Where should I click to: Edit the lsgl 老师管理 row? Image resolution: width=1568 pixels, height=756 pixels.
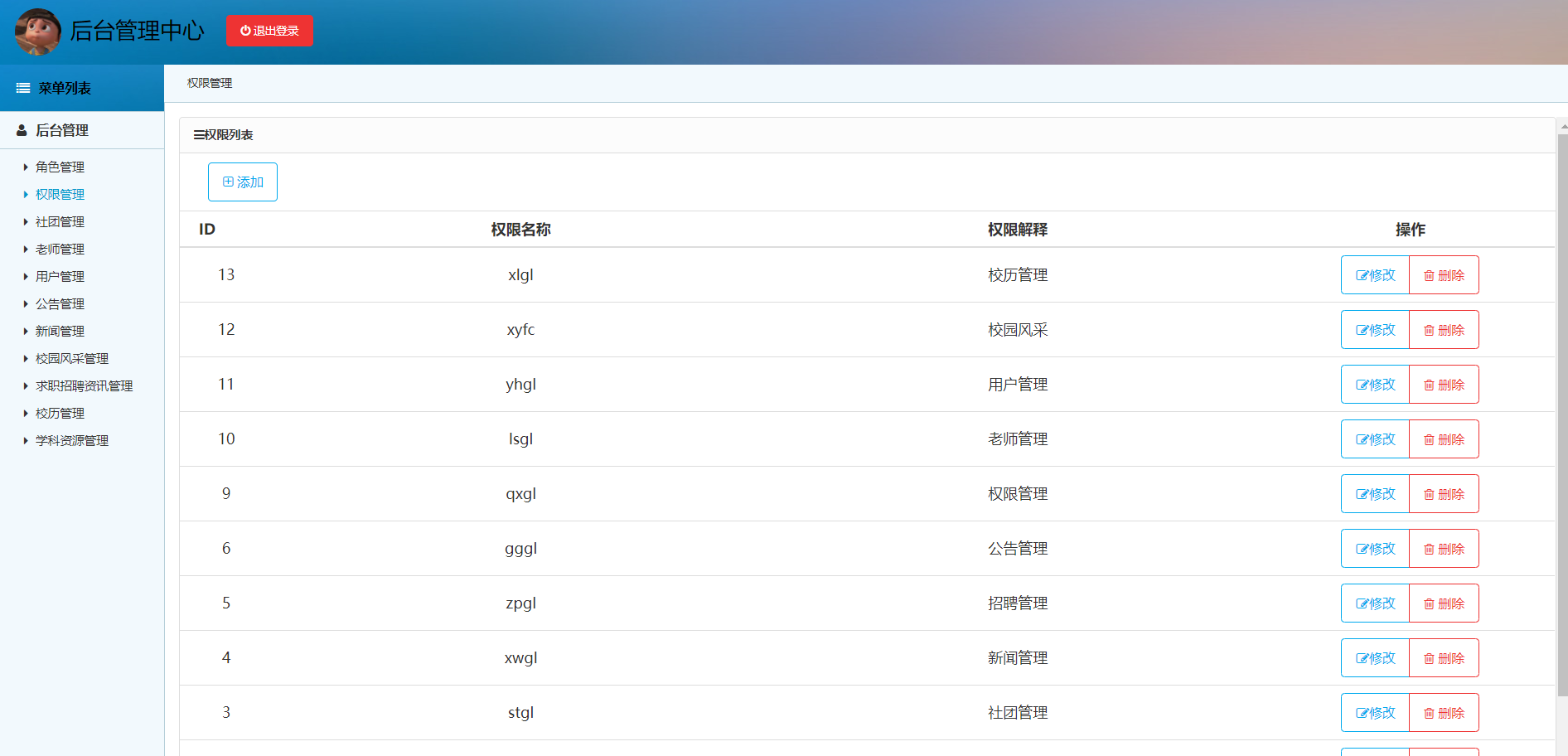pyautogui.click(x=1375, y=439)
